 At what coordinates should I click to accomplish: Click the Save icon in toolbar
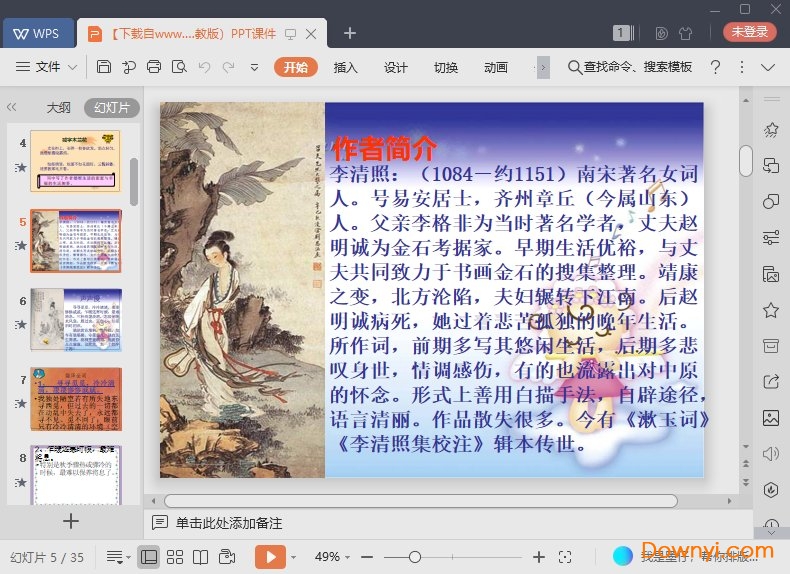(x=104, y=67)
